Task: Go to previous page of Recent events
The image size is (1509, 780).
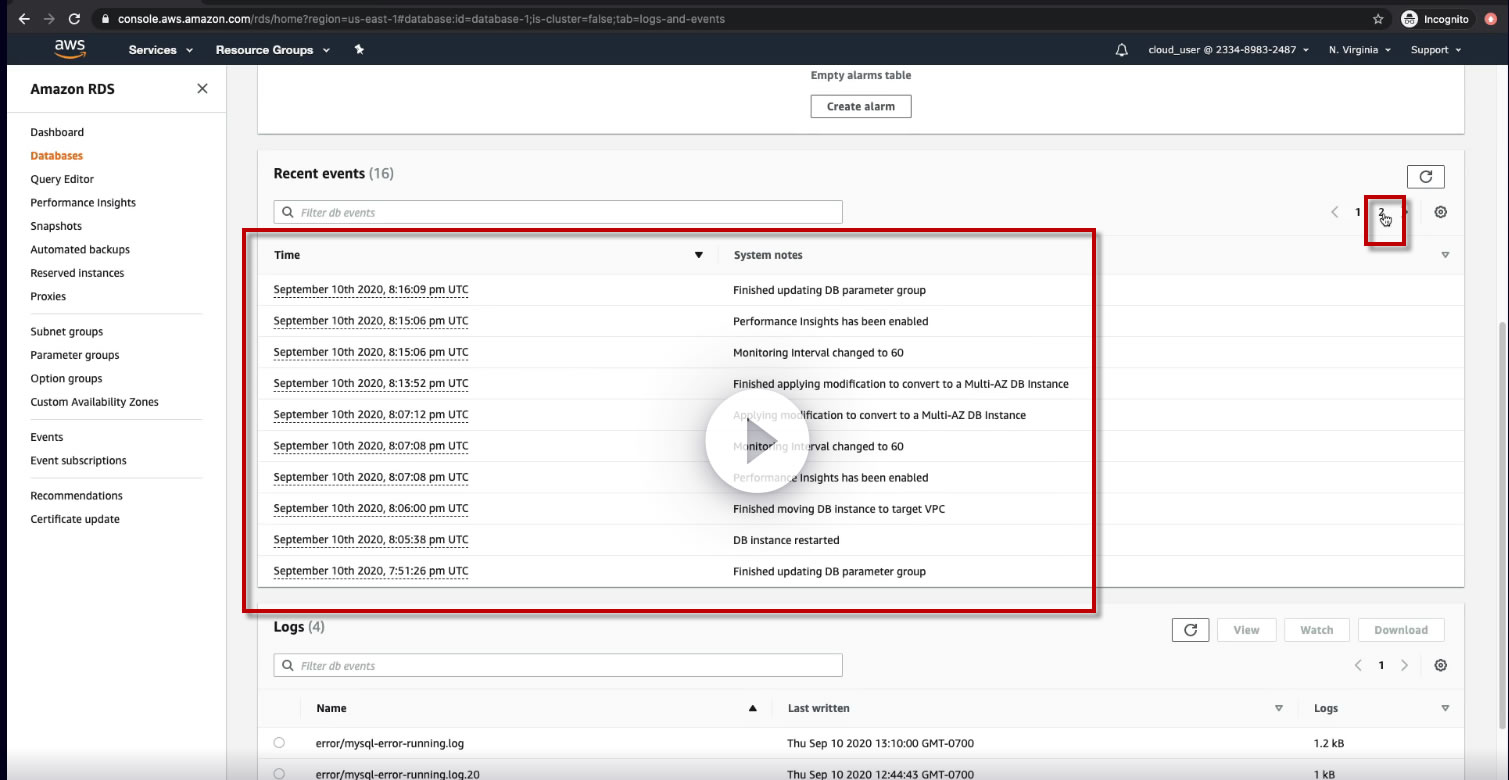Action: [1334, 212]
